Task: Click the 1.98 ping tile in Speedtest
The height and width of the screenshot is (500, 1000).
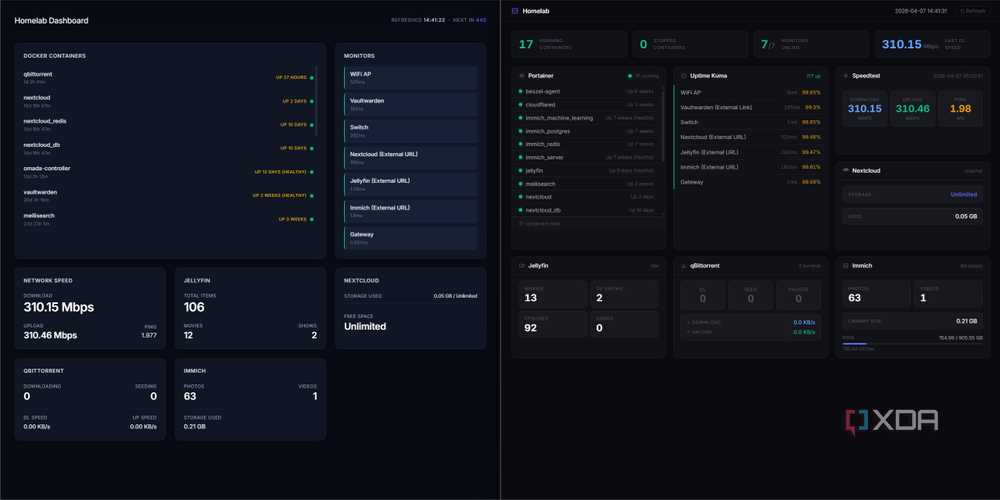Action: (x=960, y=108)
